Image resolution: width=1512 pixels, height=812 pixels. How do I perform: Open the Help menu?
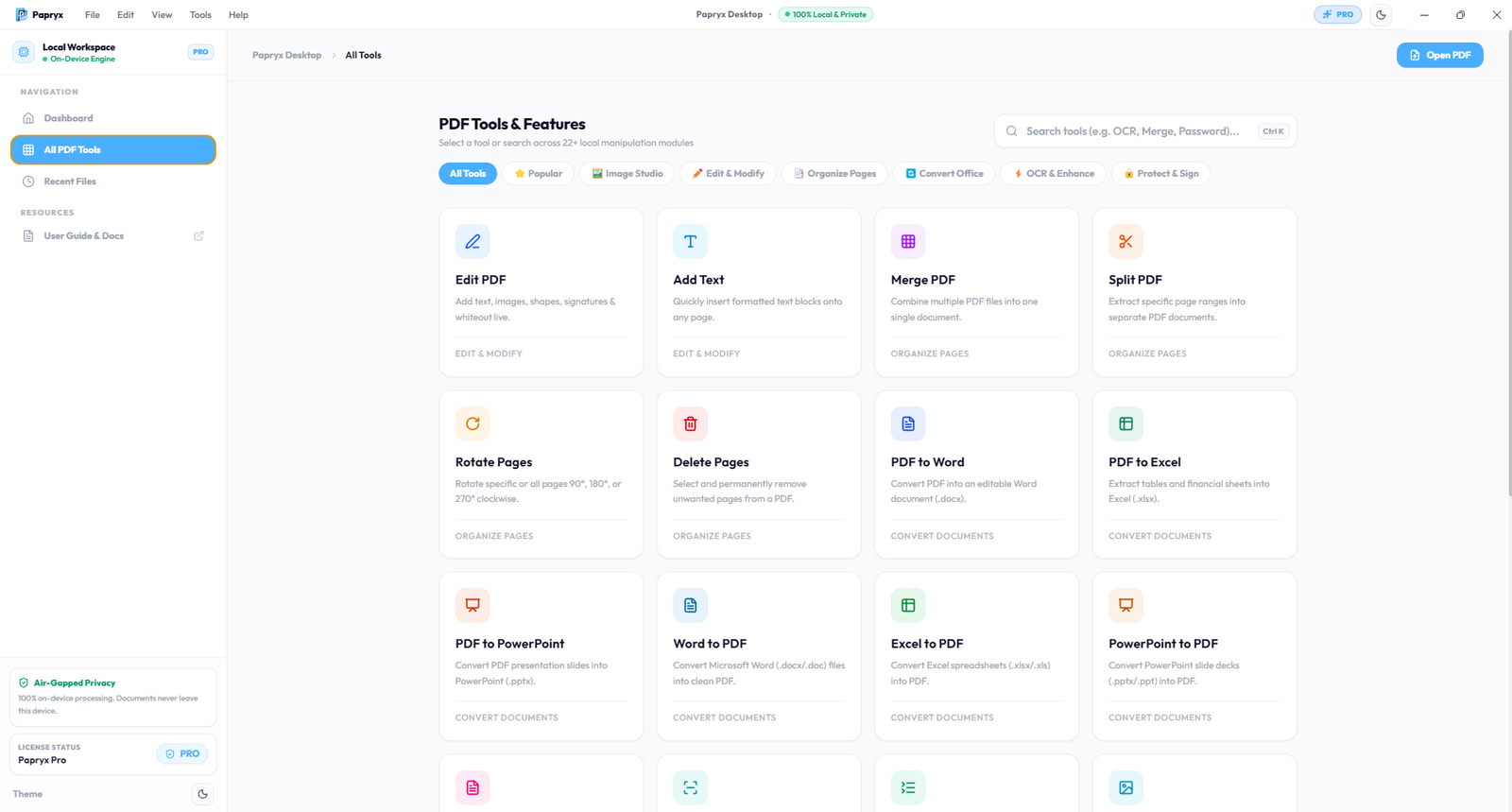point(238,15)
